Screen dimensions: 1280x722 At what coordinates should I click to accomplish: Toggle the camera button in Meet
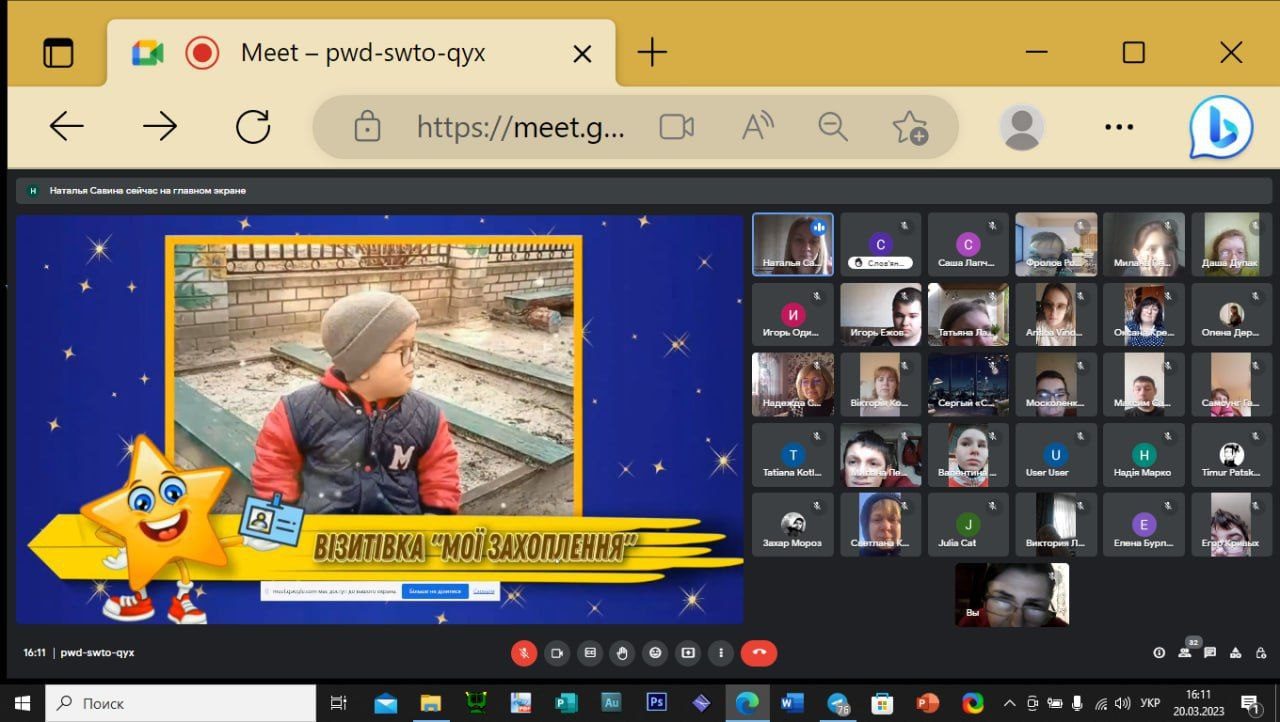557,653
